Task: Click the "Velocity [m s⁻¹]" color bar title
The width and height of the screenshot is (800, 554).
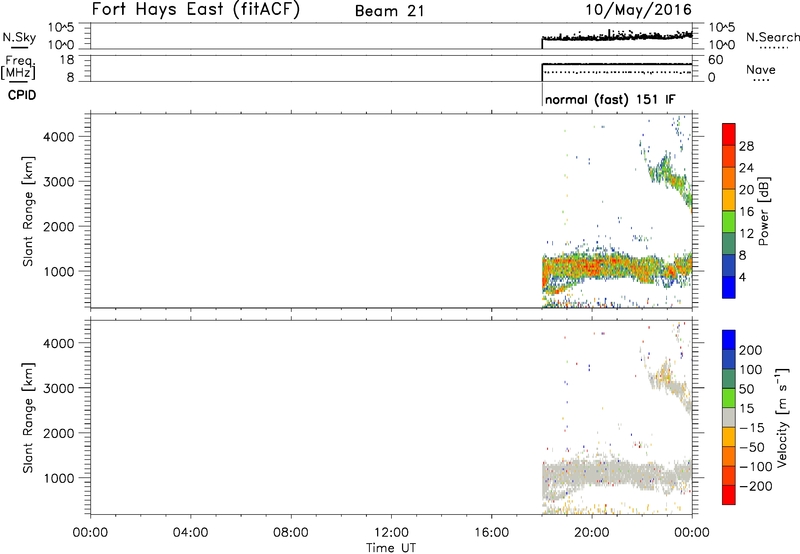Action: point(781,417)
